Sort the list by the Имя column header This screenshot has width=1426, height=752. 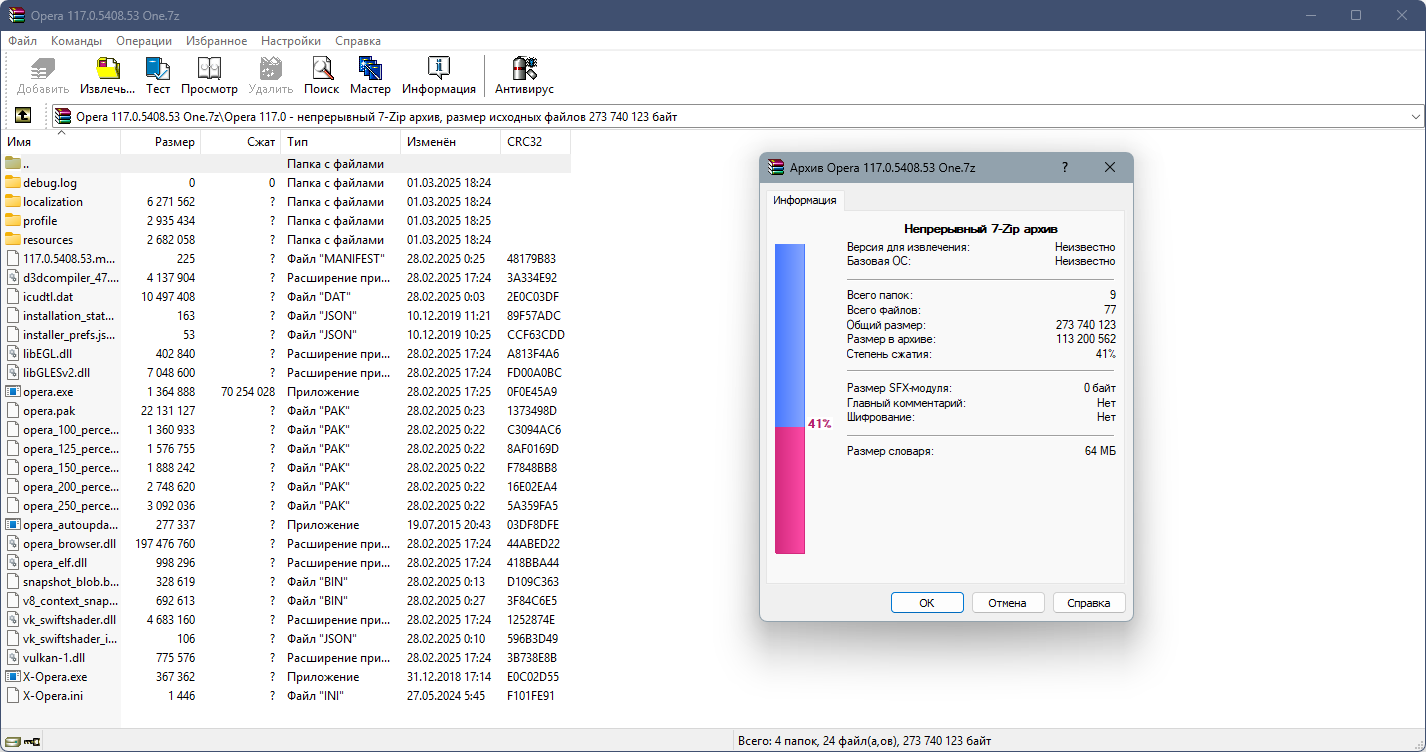pos(61,142)
